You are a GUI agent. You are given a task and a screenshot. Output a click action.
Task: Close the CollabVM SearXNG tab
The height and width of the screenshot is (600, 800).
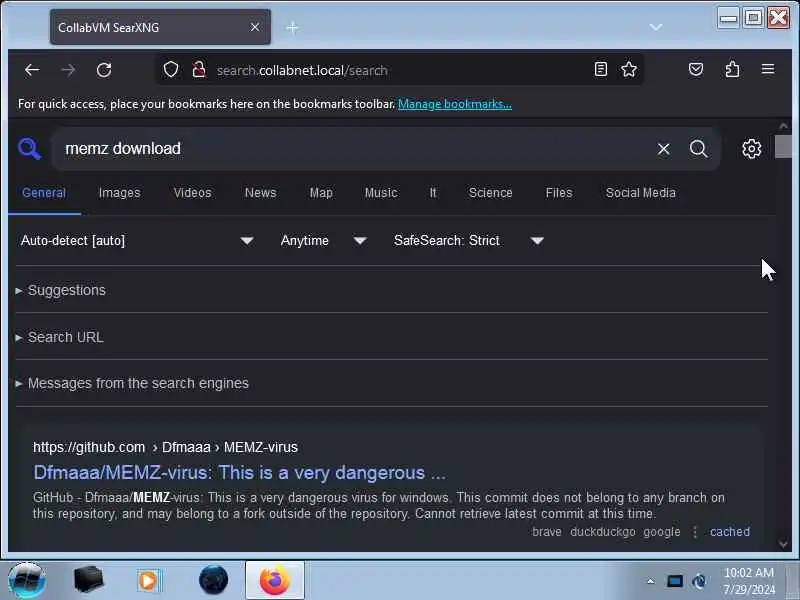tap(255, 27)
